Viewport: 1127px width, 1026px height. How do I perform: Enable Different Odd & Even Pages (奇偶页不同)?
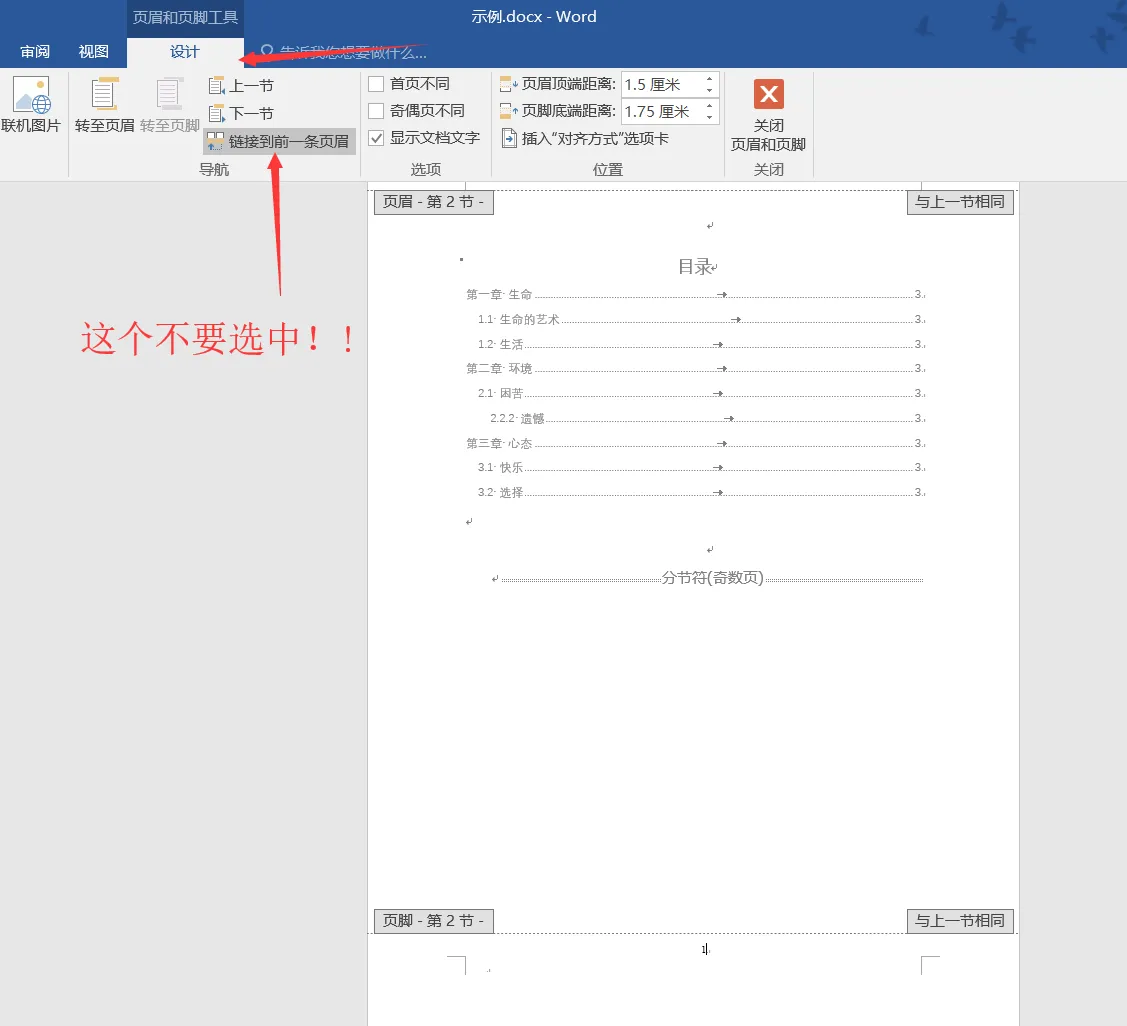point(376,111)
